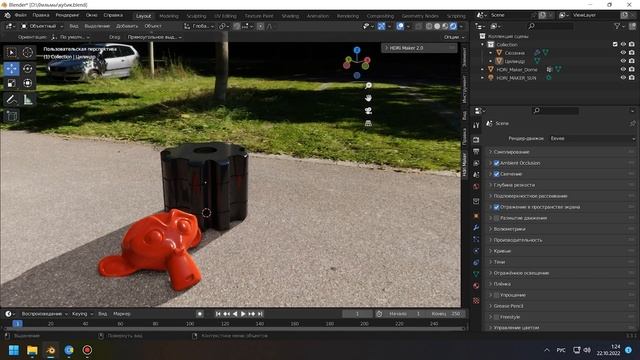Switch to Animation workspace tab
Viewport: 640px width, 360px height.
tap(318, 16)
